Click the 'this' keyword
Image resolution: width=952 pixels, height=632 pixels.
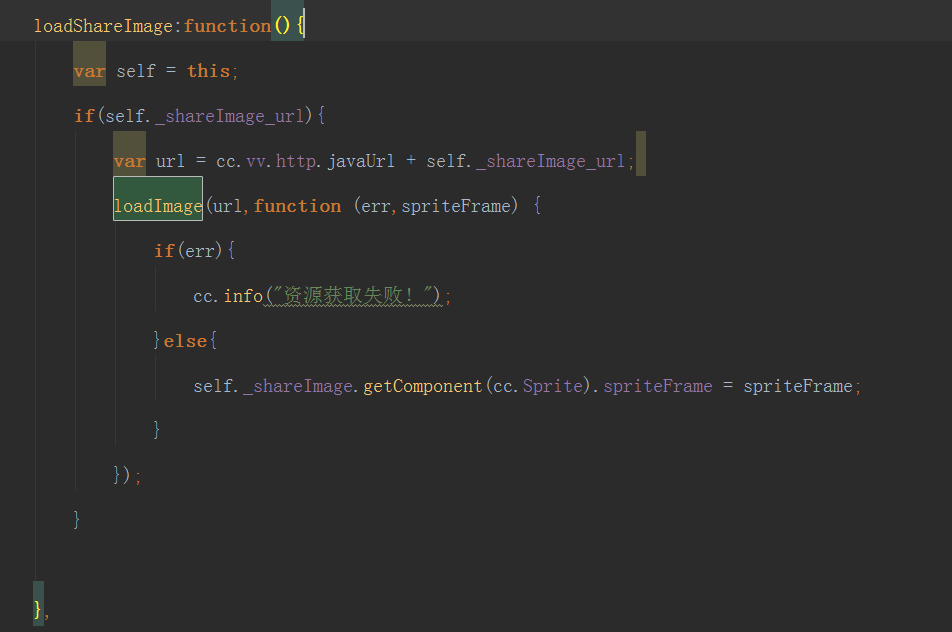click(x=208, y=71)
